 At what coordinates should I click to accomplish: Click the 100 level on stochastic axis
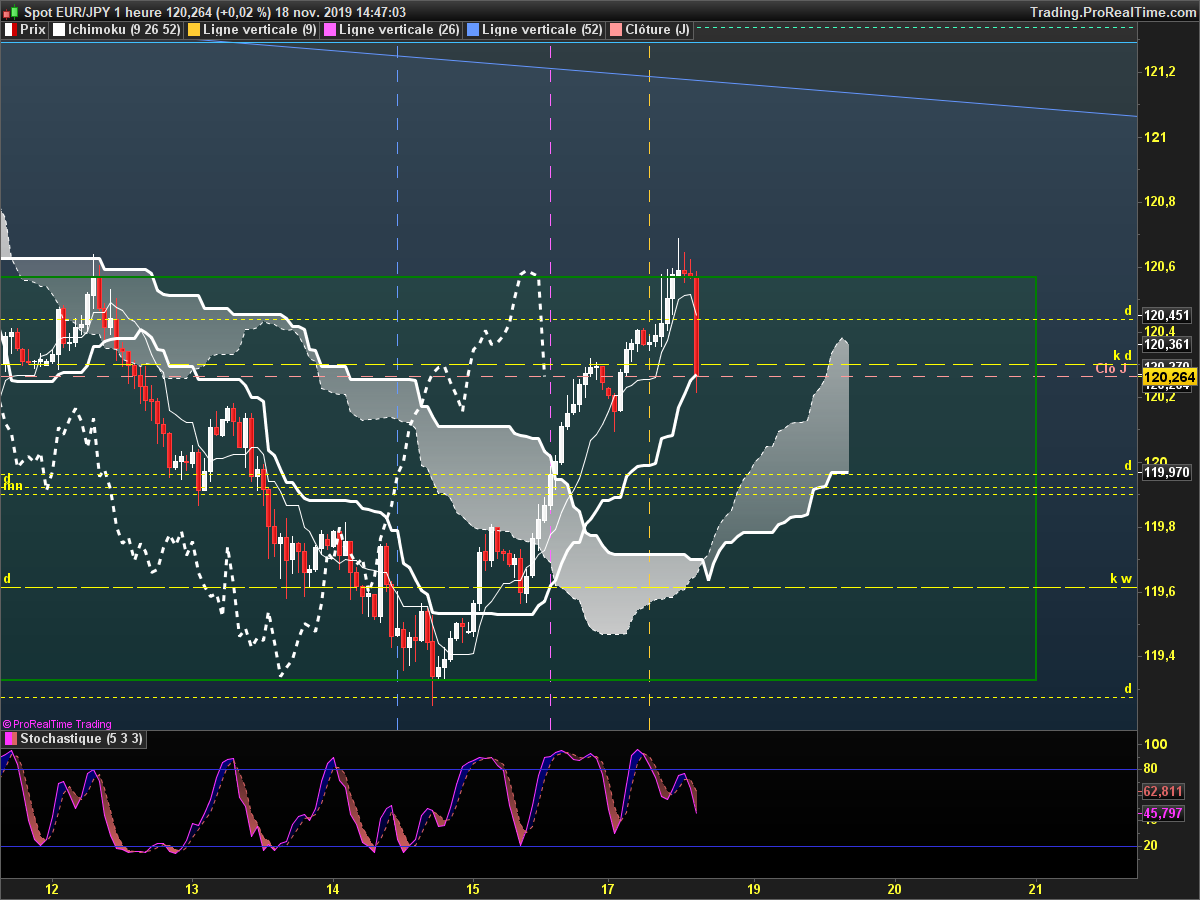click(x=1156, y=744)
